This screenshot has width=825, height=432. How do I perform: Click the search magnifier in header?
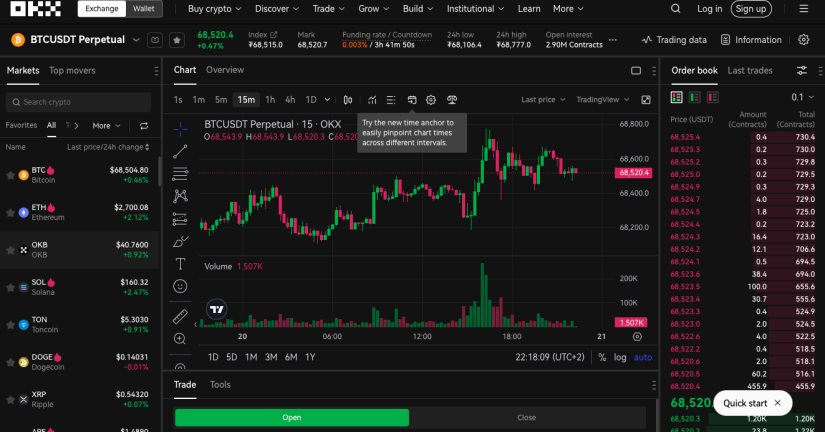click(676, 9)
